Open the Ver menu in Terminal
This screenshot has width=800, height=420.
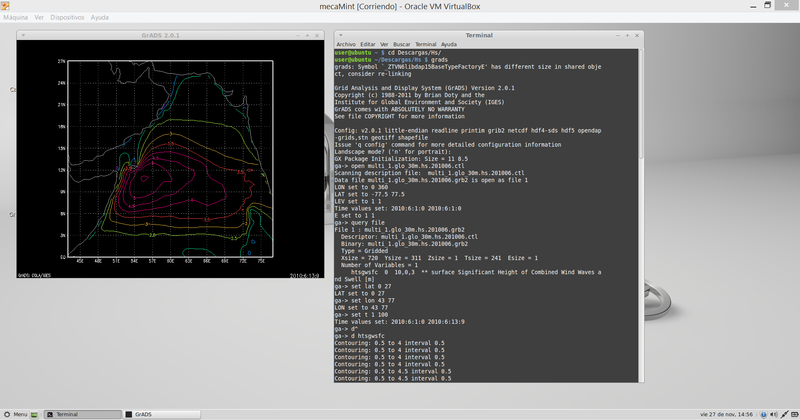(x=384, y=44)
